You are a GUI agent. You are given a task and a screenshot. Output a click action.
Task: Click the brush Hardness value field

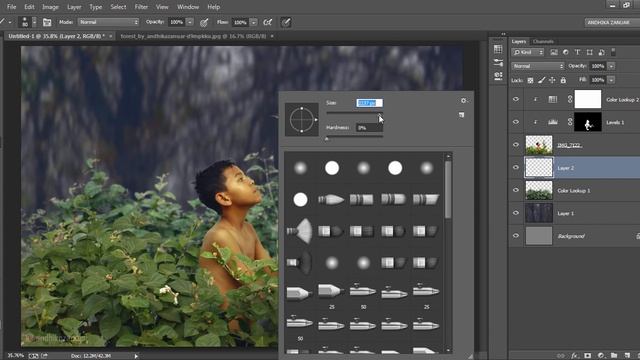tap(369, 128)
